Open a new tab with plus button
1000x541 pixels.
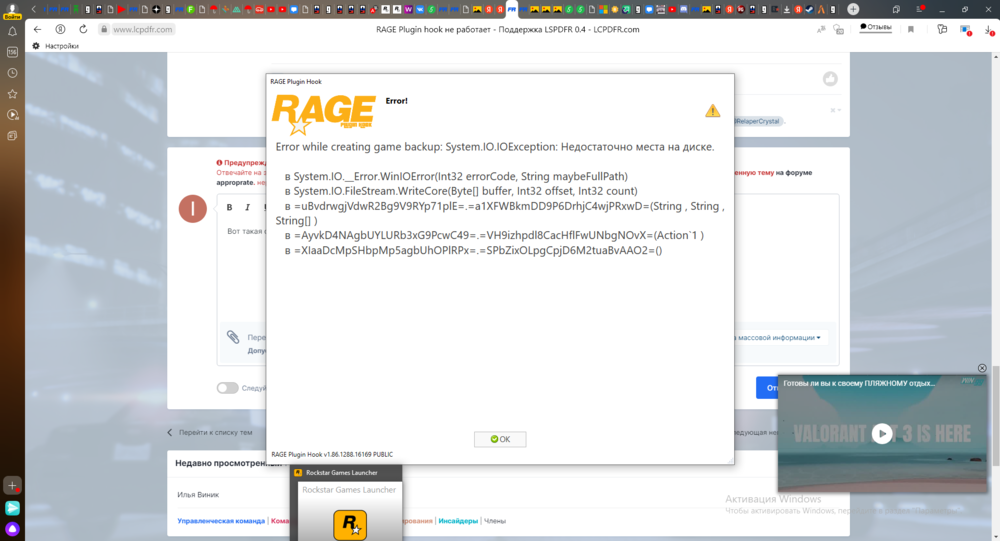coord(853,9)
